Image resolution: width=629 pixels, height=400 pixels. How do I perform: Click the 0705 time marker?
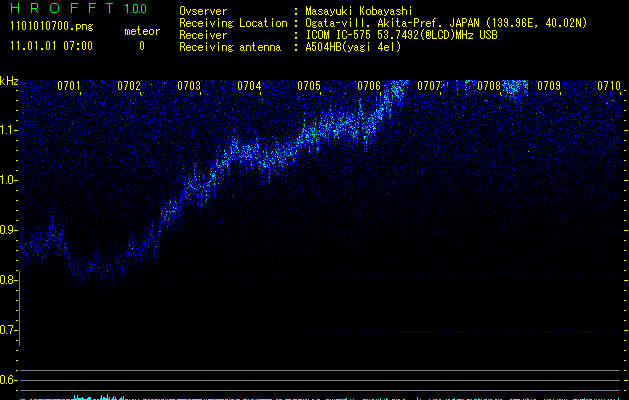[309, 86]
